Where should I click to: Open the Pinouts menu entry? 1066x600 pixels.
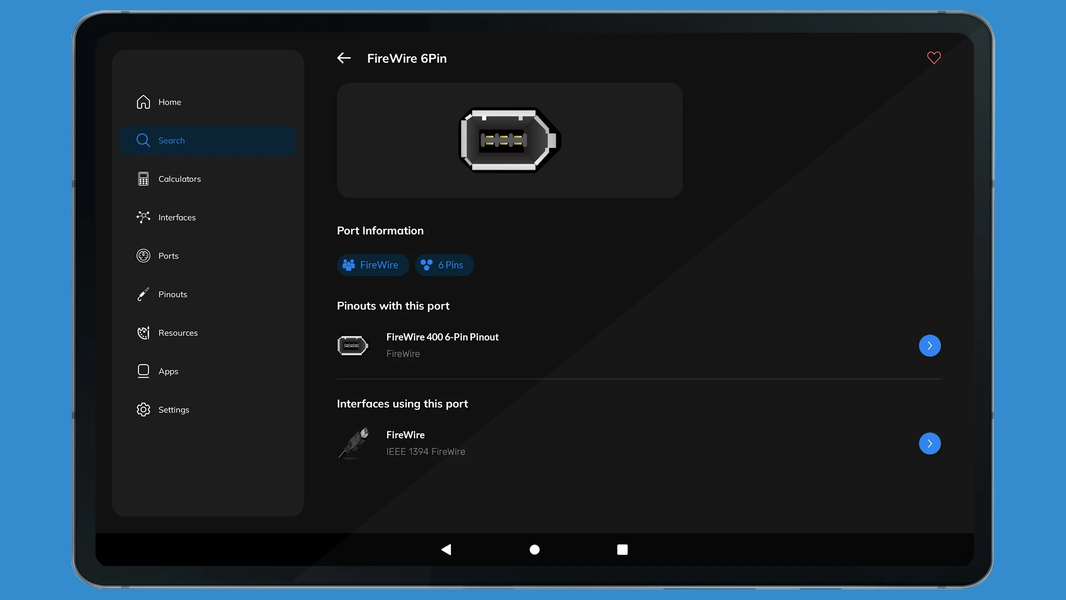click(x=171, y=294)
